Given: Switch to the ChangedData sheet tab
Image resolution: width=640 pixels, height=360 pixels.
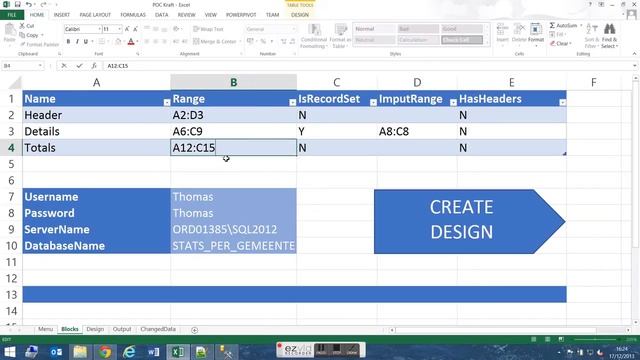Looking at the screenshot, I should pos(158,329).
